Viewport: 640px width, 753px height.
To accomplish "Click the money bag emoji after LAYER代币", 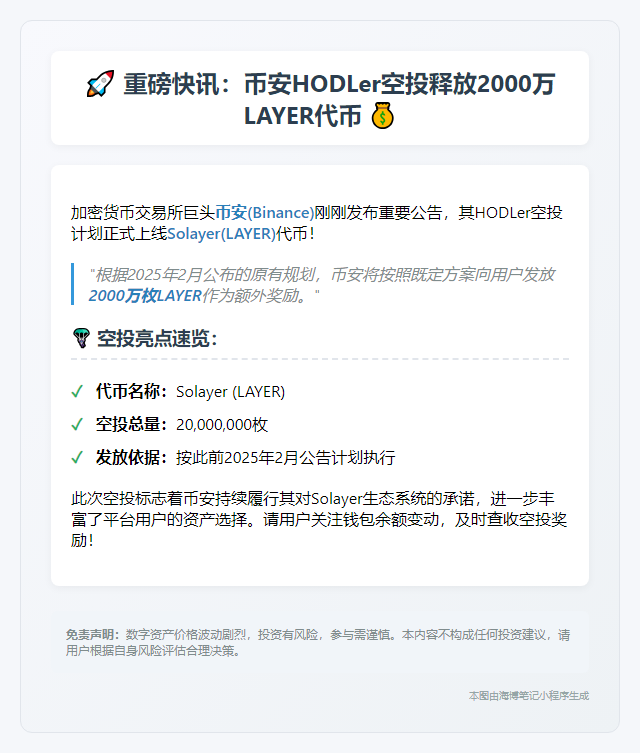I will (x=383, y=116).
